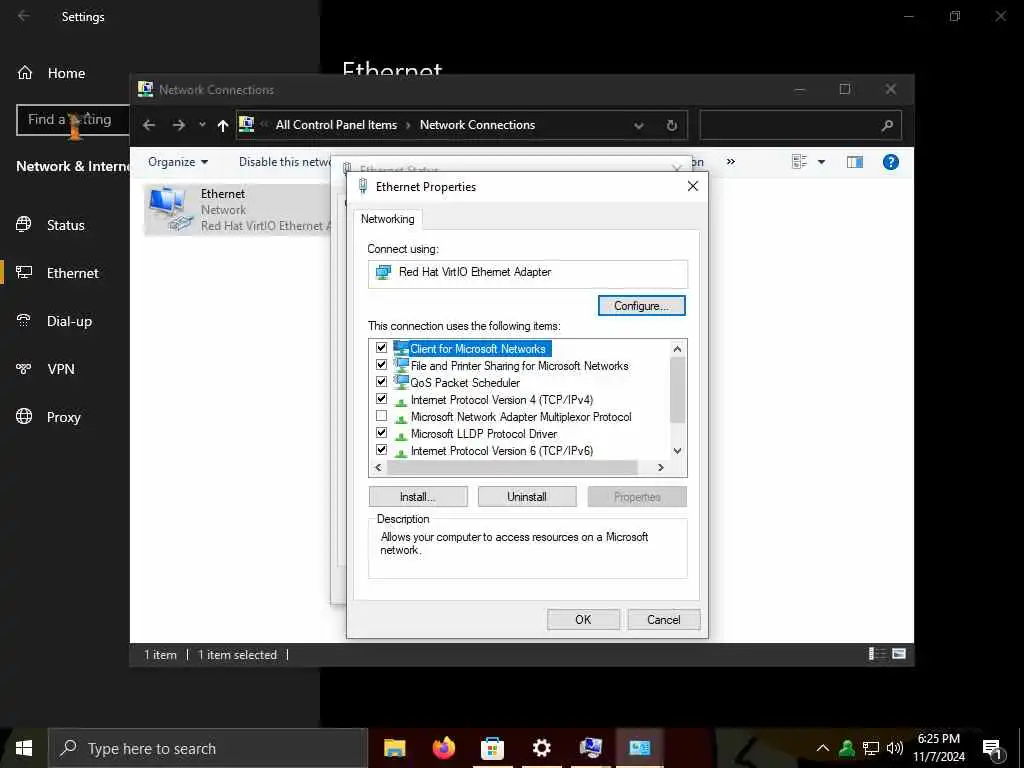Screen dimensions: 1024x768
Task: Open Status page in Settings
Action: click(x=65, y=225)
